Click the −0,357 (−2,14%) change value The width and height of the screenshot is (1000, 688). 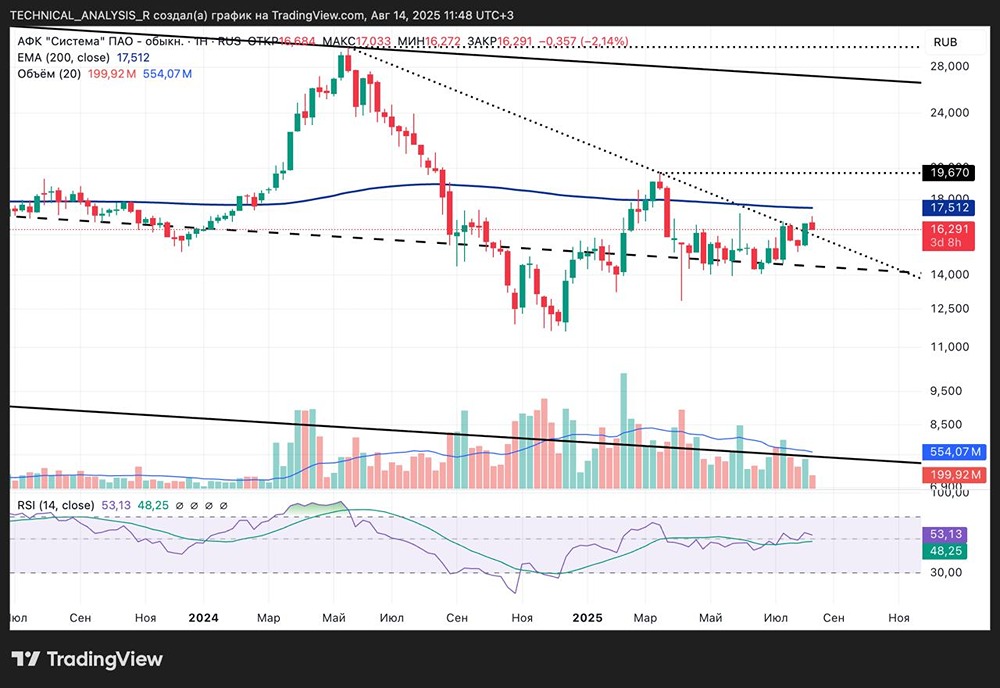584,41
